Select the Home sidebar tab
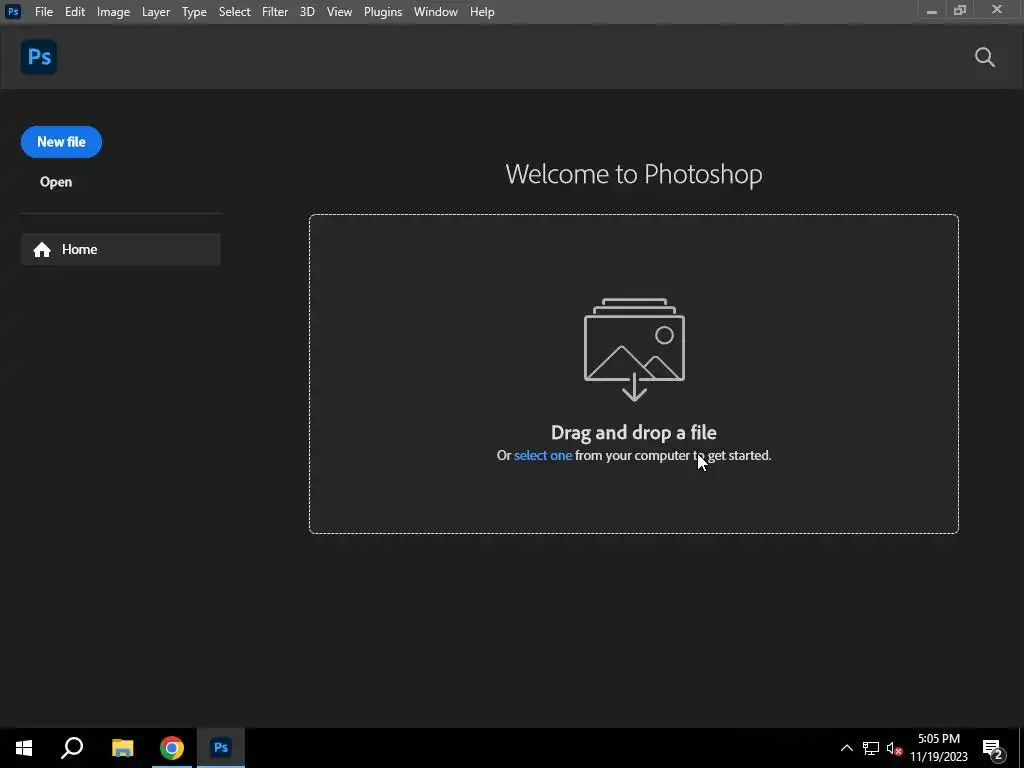This screenshot has height=768, width=1024. 121,249
